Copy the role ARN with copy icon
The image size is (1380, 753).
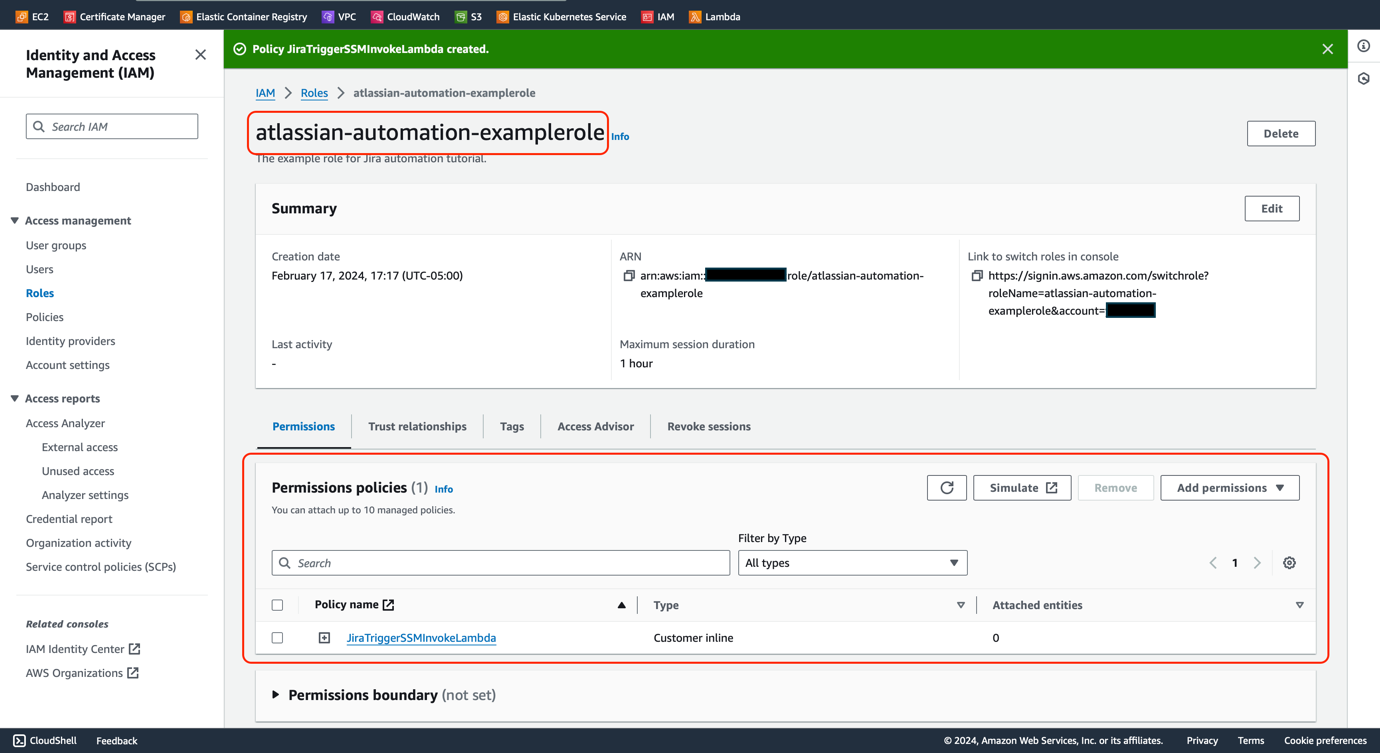(x=629, y=276)
